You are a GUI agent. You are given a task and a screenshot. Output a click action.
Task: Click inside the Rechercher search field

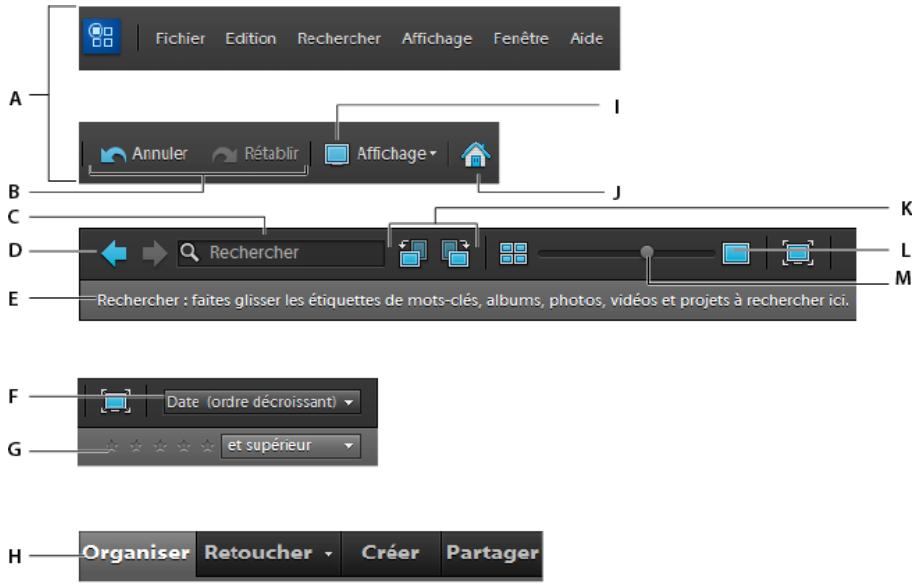(281, 253)
